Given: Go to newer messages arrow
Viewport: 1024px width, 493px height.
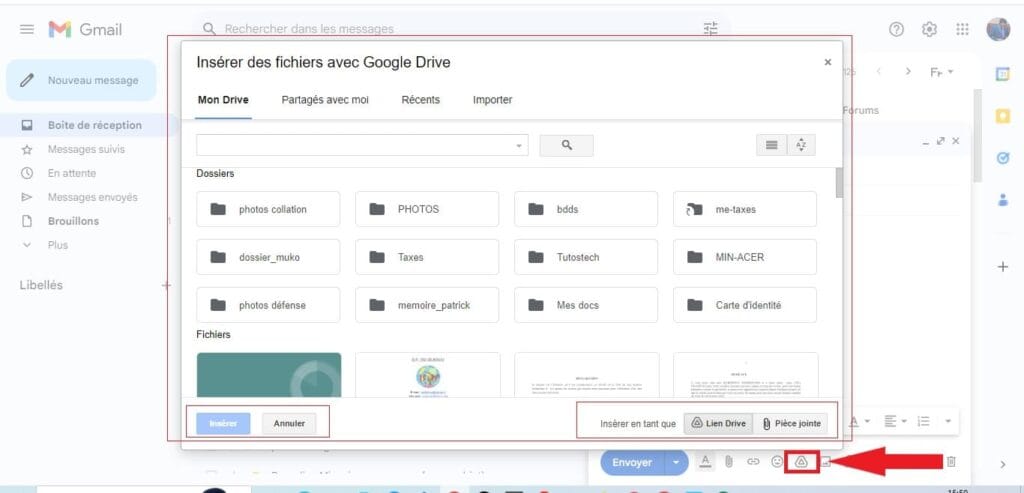Looking at the screenshot, I should 879,71.
